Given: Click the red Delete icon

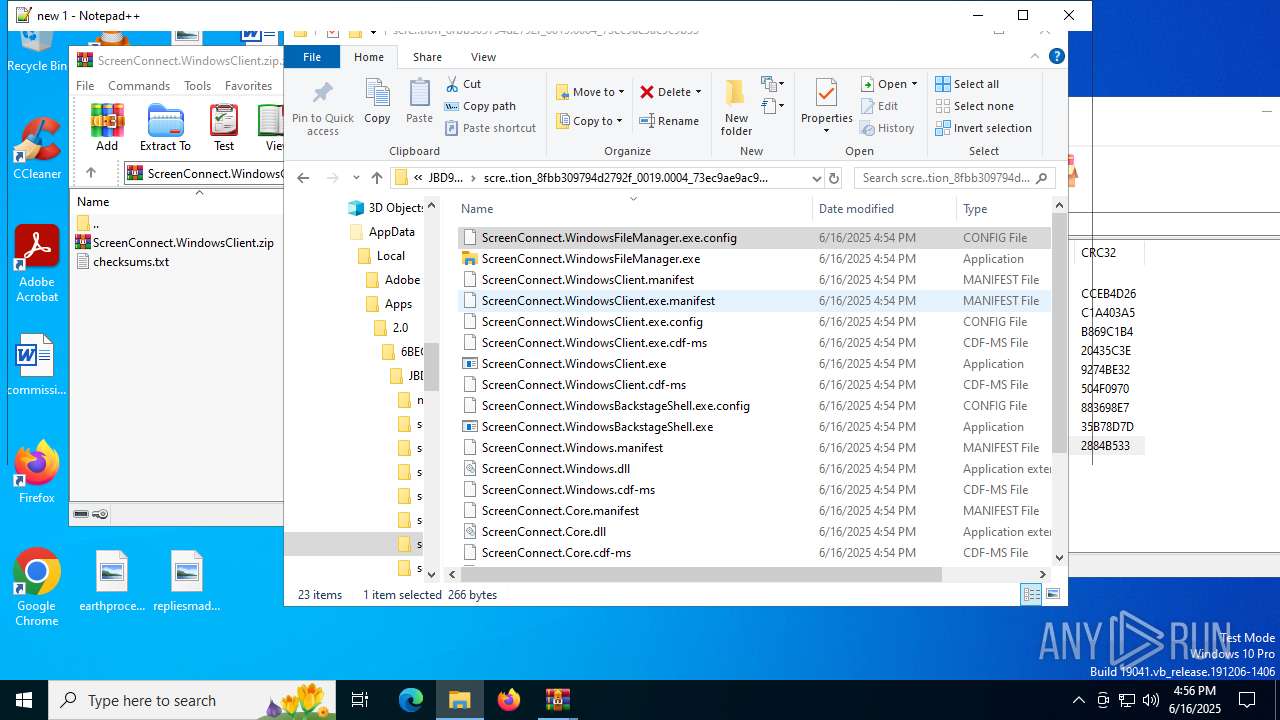Looking at the screenshot, I should click(x=647, y=92).
